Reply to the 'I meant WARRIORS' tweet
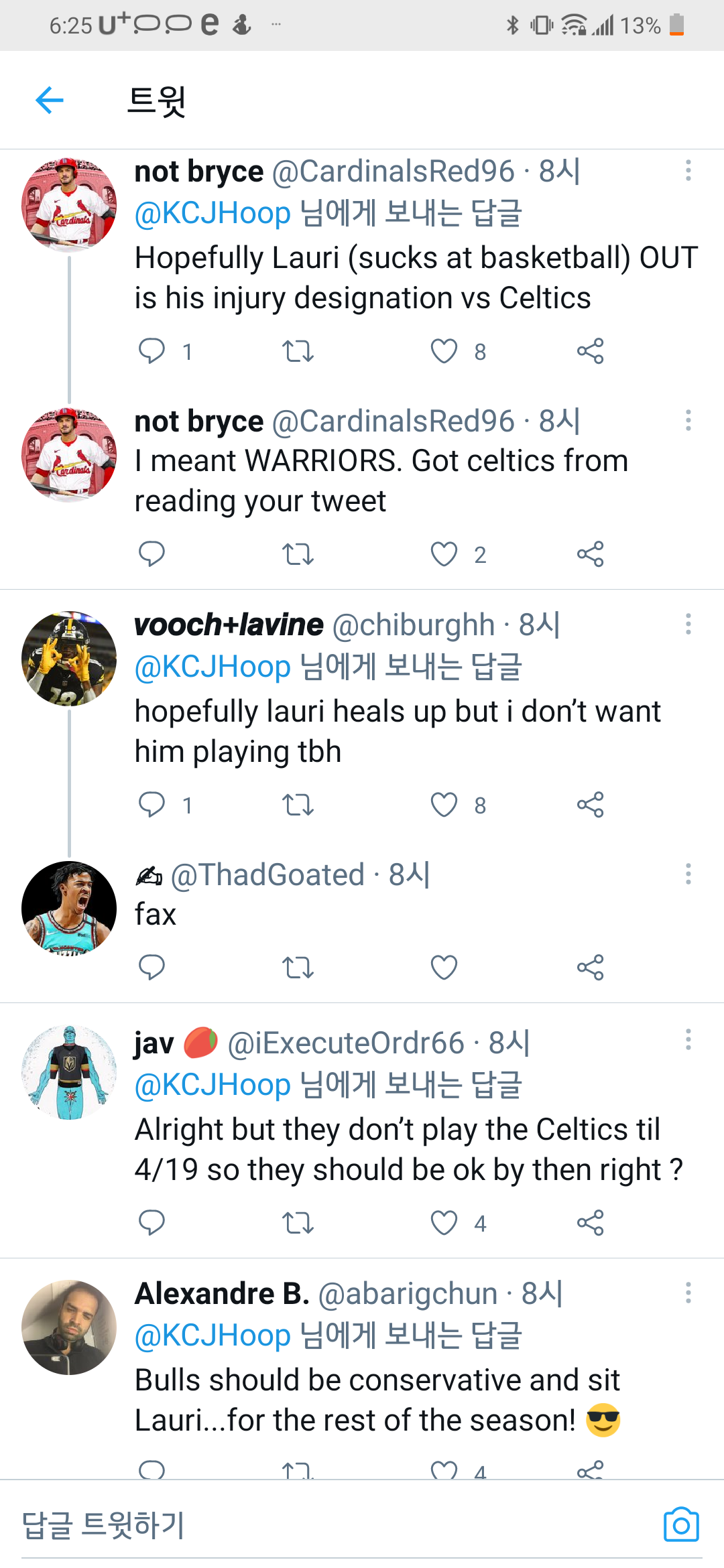This screenshot has height=1568, width=724. (x=152, y=554)
